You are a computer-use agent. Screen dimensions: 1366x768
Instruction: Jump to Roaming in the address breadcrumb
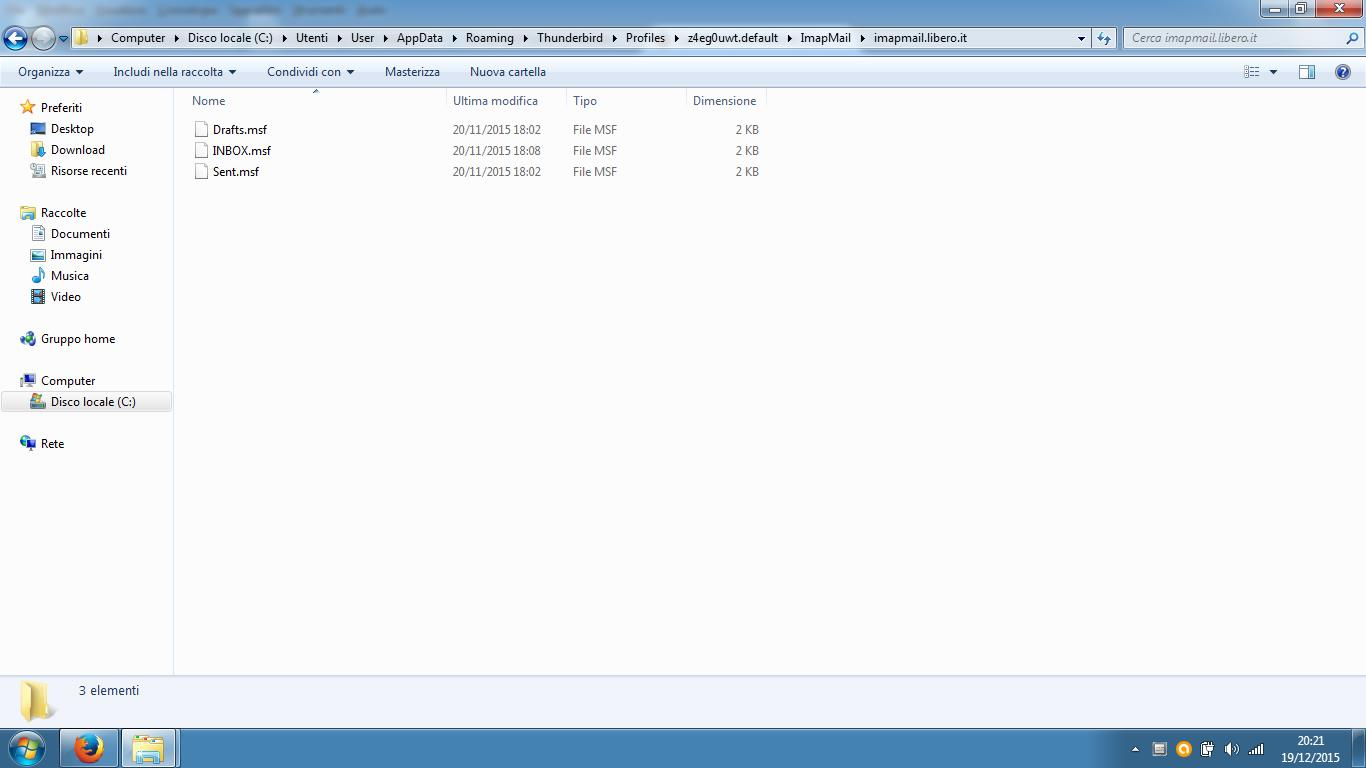click(x=490, y=38)
